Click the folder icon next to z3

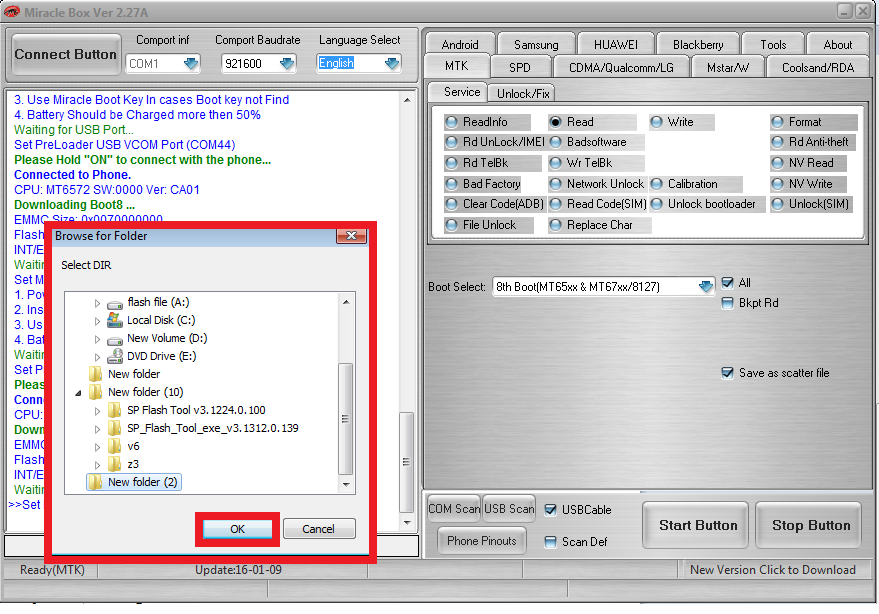[114, 464]
